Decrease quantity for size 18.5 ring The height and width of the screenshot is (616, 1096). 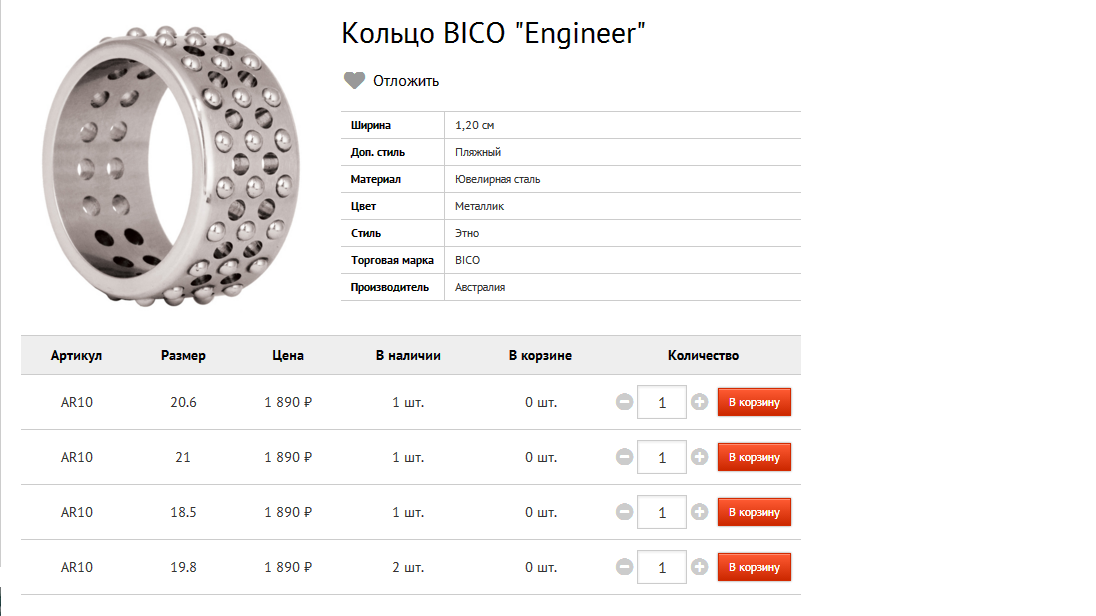624,512
